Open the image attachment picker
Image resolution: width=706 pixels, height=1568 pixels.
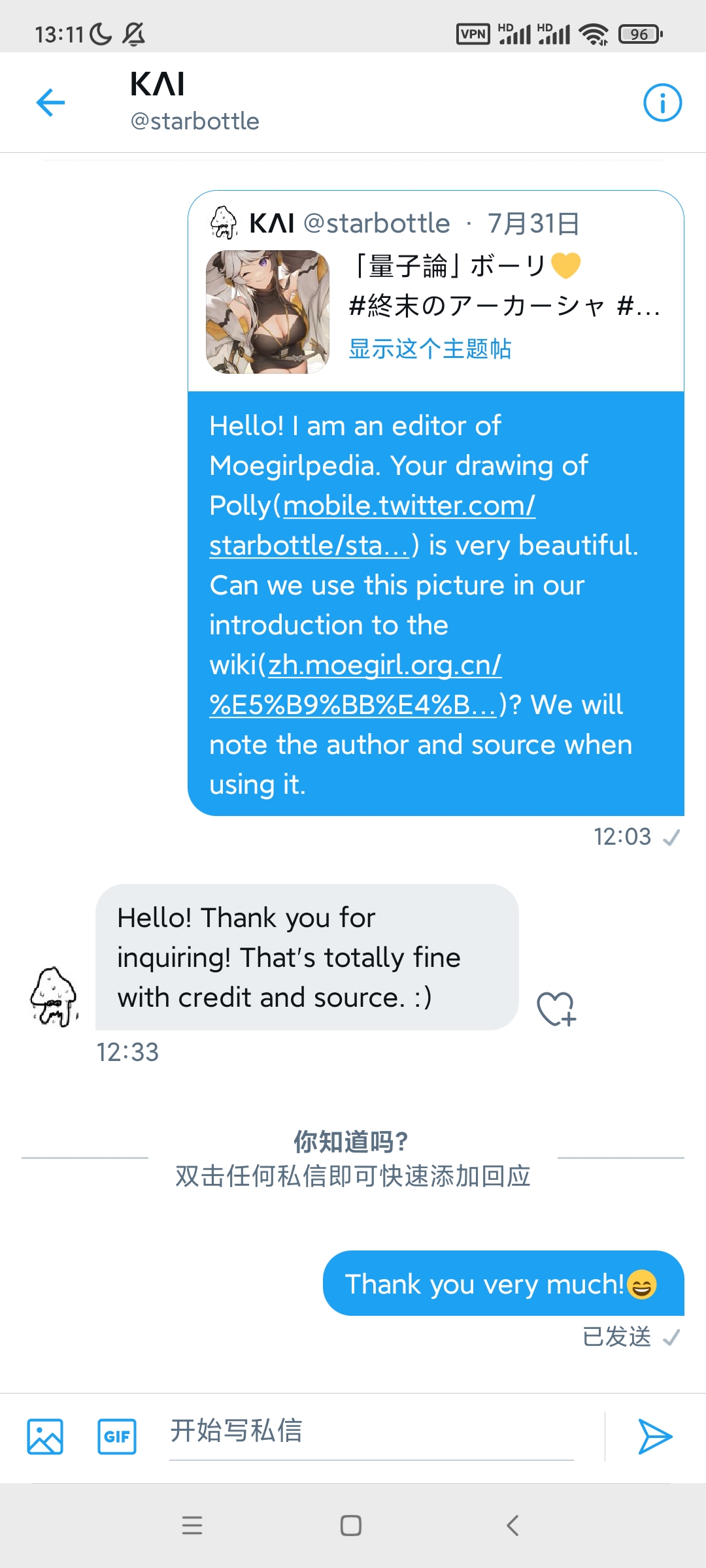[45, 1437]
